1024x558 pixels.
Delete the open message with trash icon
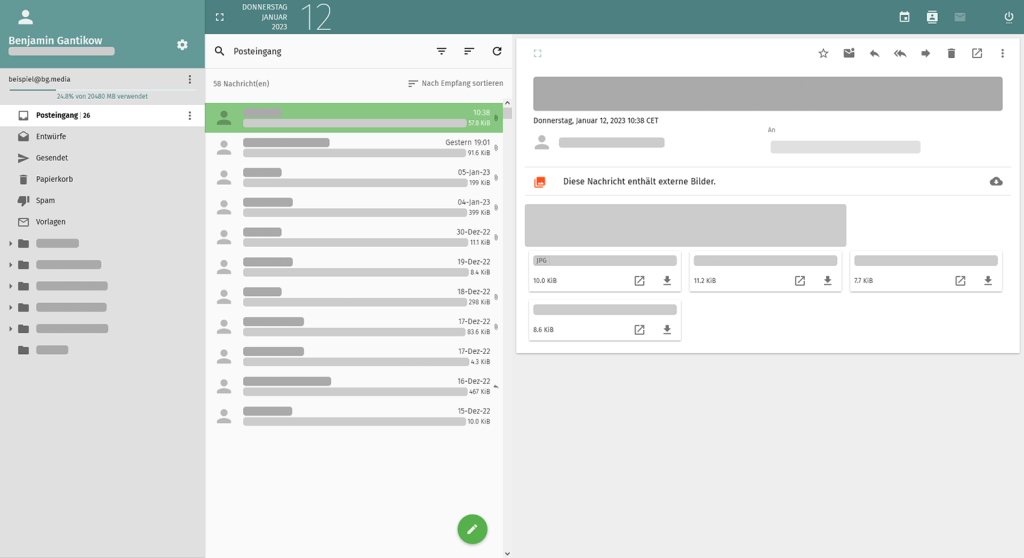[951, 53]
